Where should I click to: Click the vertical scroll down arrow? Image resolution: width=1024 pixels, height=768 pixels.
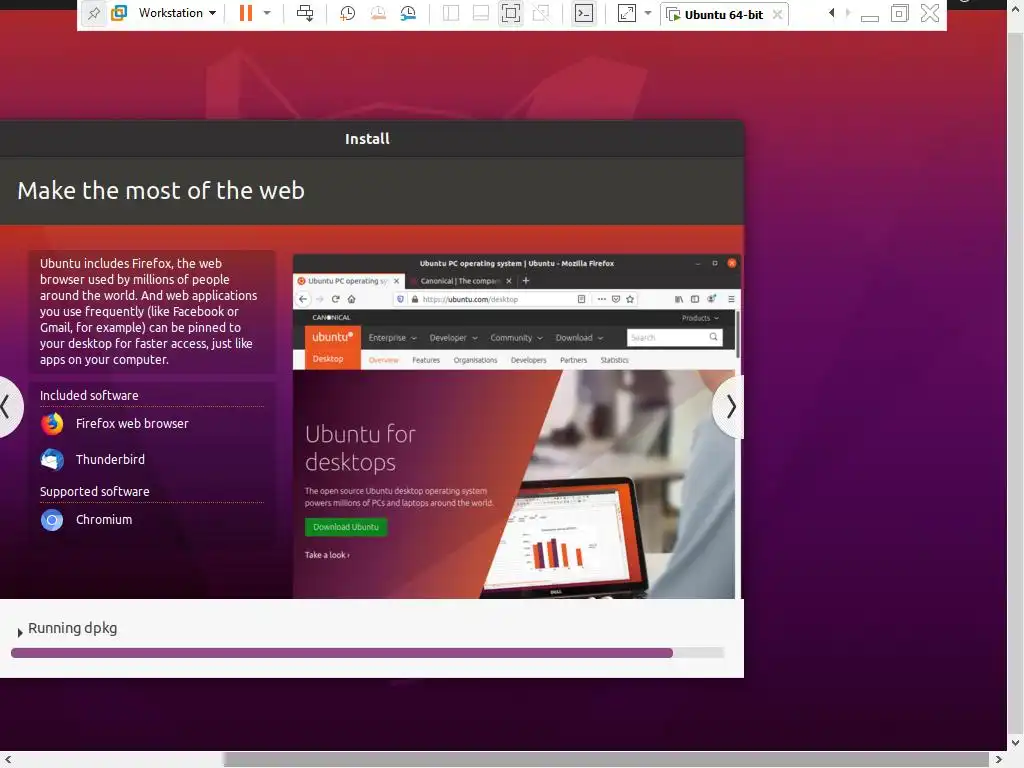coord(1016,743)
